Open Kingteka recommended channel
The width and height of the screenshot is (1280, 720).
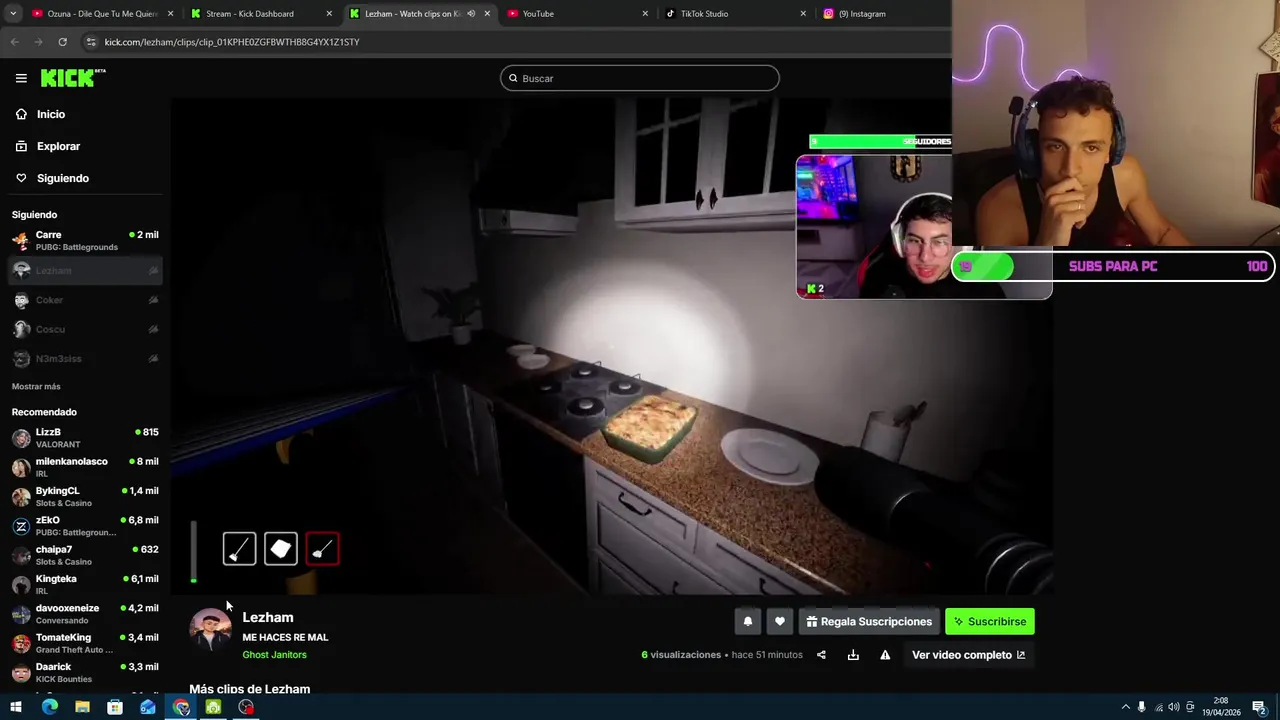85,584
